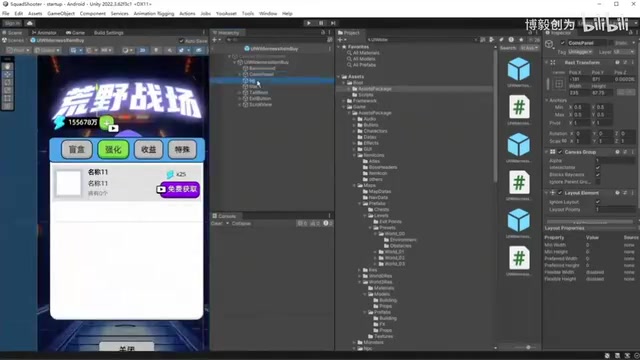Open the Pivot mode dropdown in Scene toolbar
This screenshot has width=640, height=360.
[x=18, y=50]
